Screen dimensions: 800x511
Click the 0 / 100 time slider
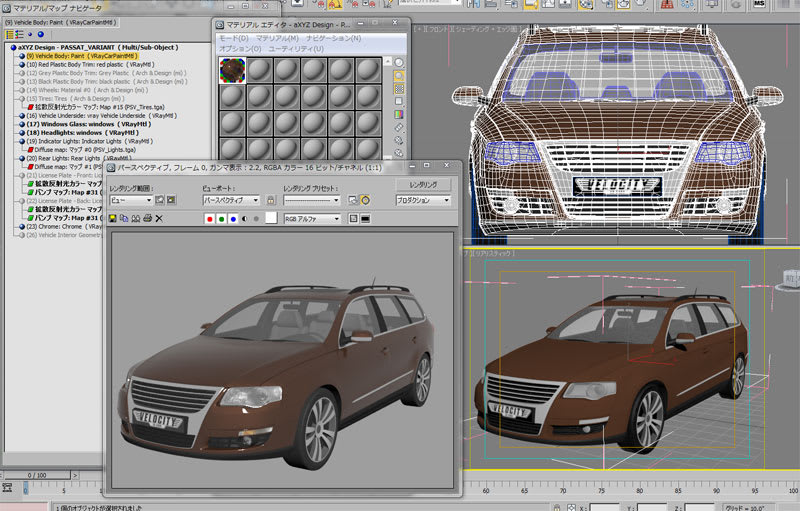(37, 475)
